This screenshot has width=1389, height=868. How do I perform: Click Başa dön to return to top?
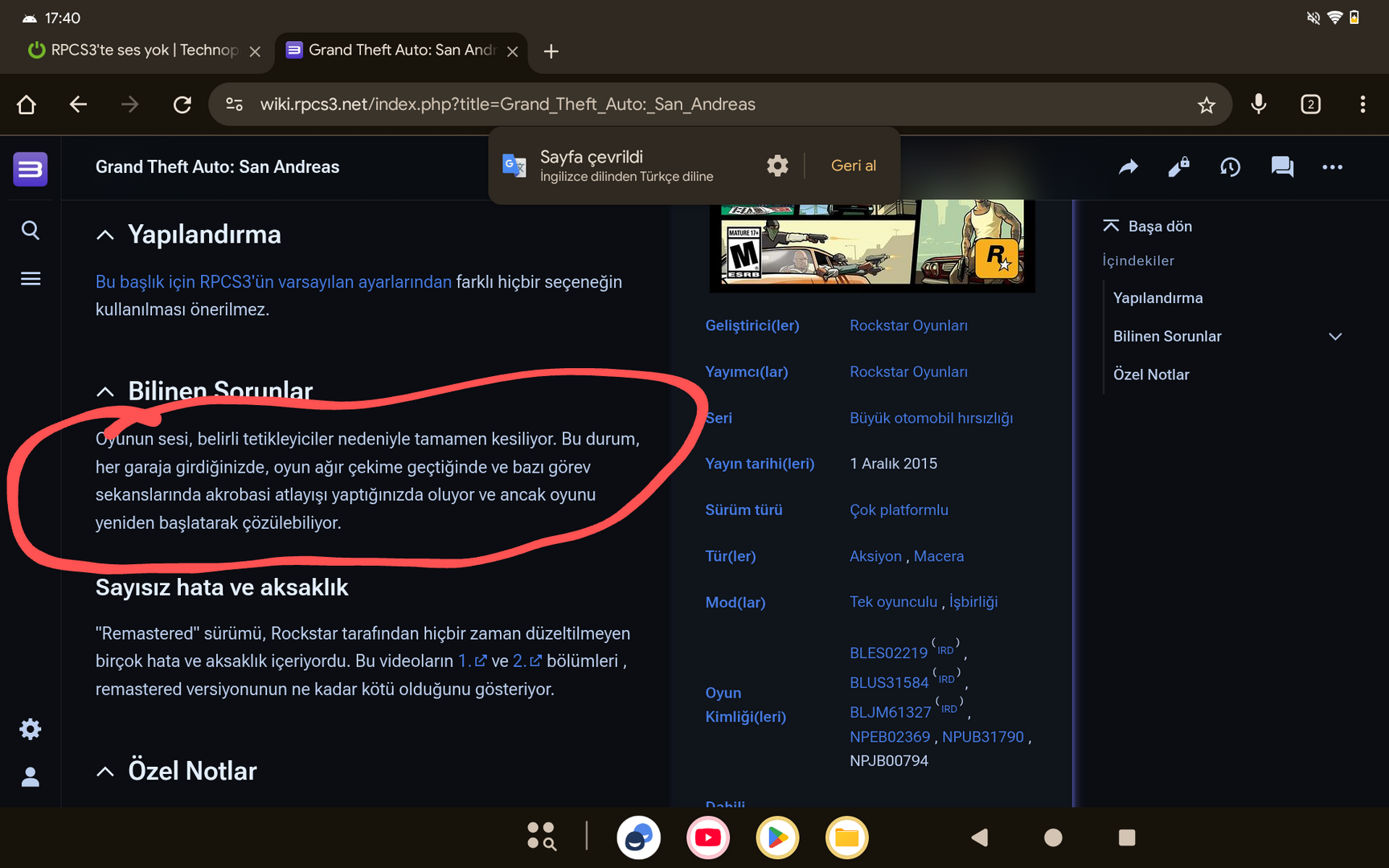(x=1148, y=227)
